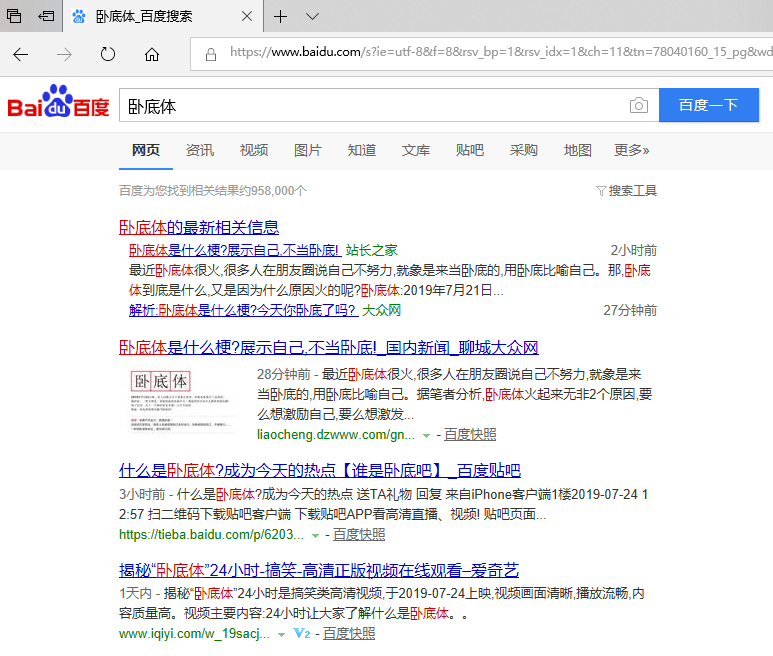
Task: Open the 采购 tab
Action: [524, 150]
